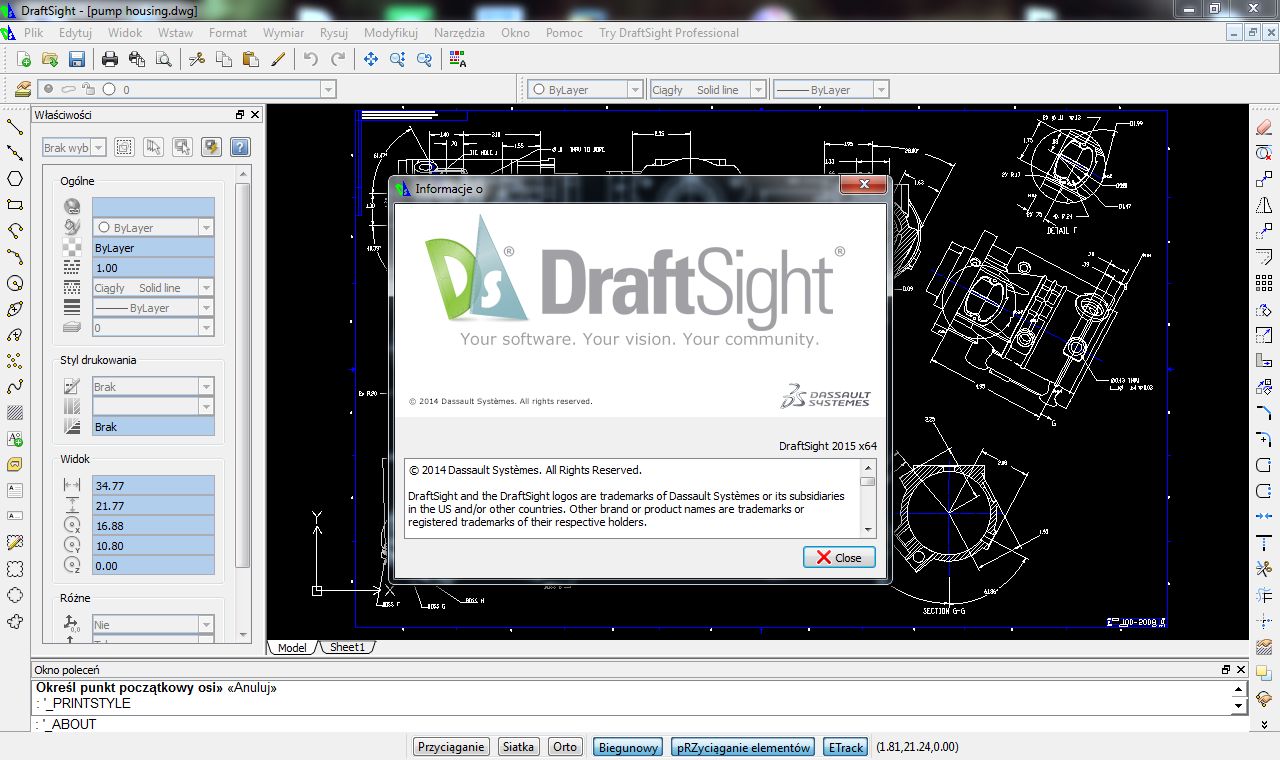1280x760 pixels.
Task: Select the Point tool in the left toolbar
Action: click(15, 361)
